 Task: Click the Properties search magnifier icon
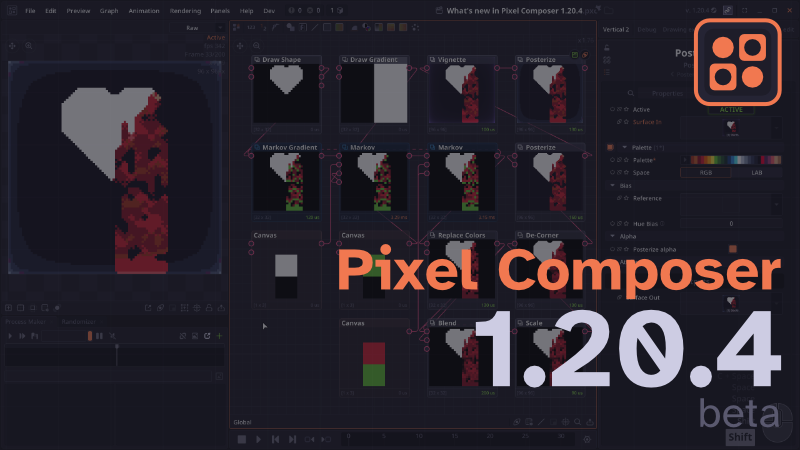pyautogui.click(x=631, y=93)
